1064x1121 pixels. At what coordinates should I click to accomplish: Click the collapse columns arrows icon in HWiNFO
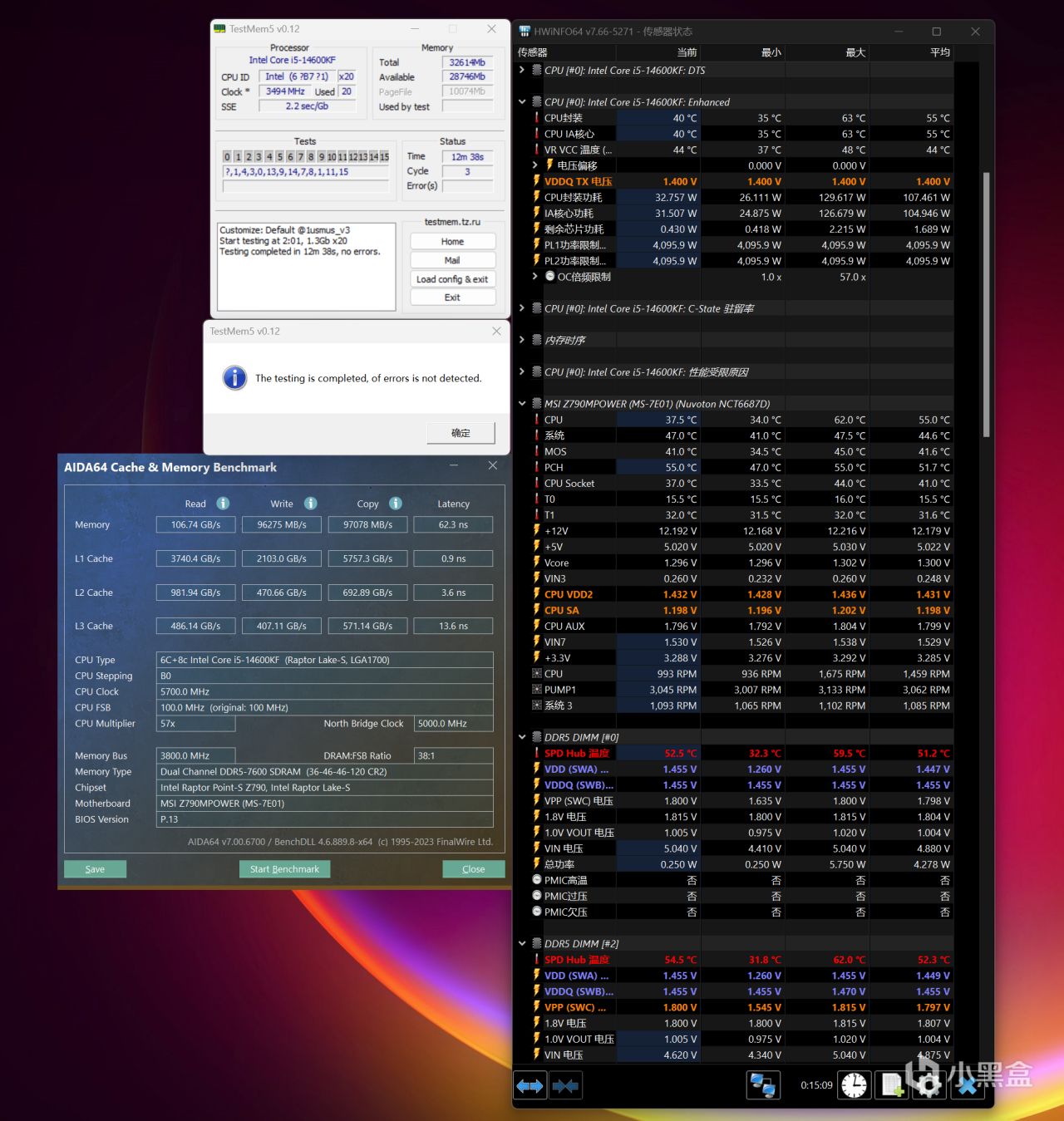[x=565, y=1085]
